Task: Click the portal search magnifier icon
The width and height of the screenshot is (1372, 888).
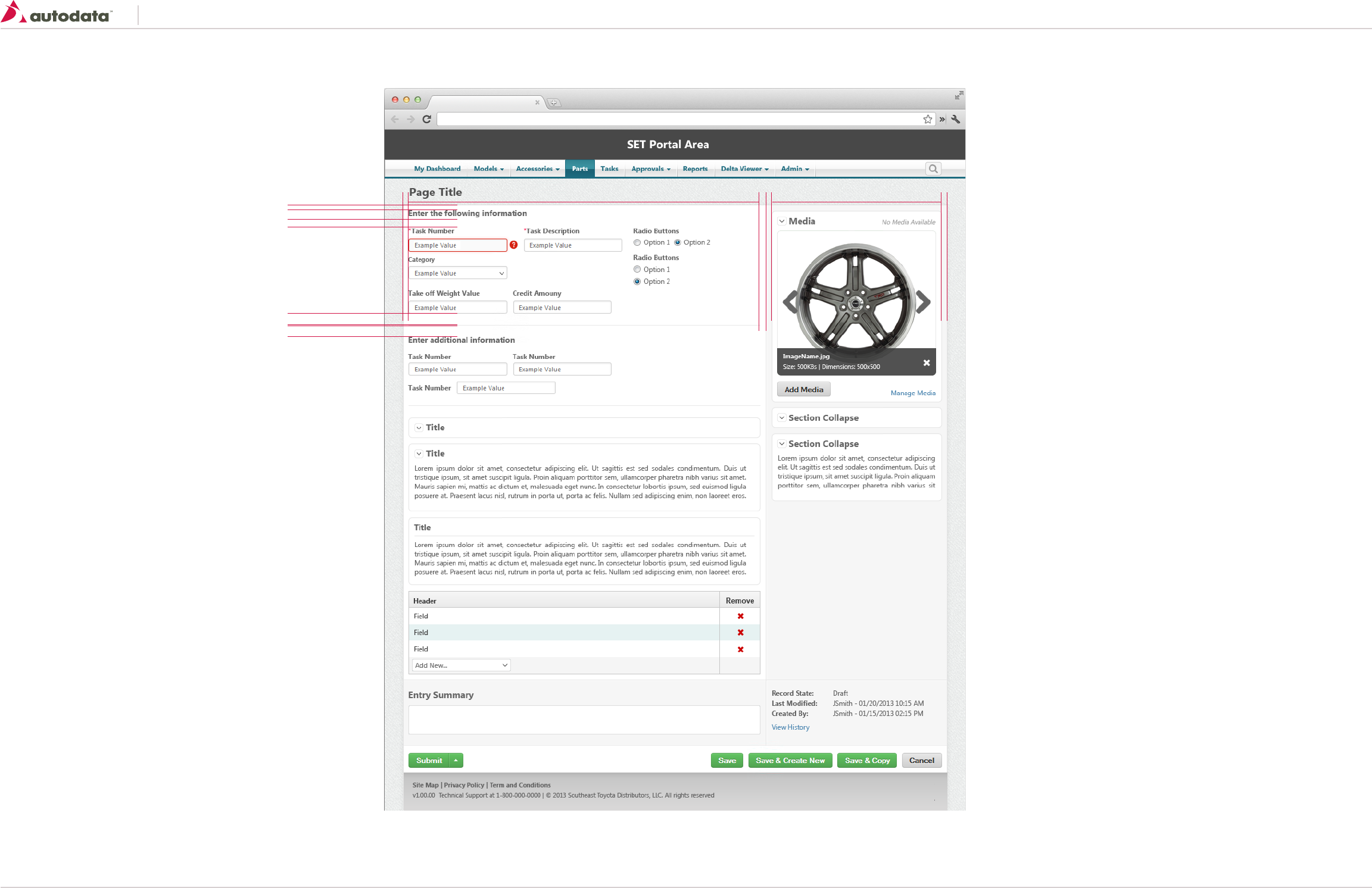Action: tap(933, 169)
